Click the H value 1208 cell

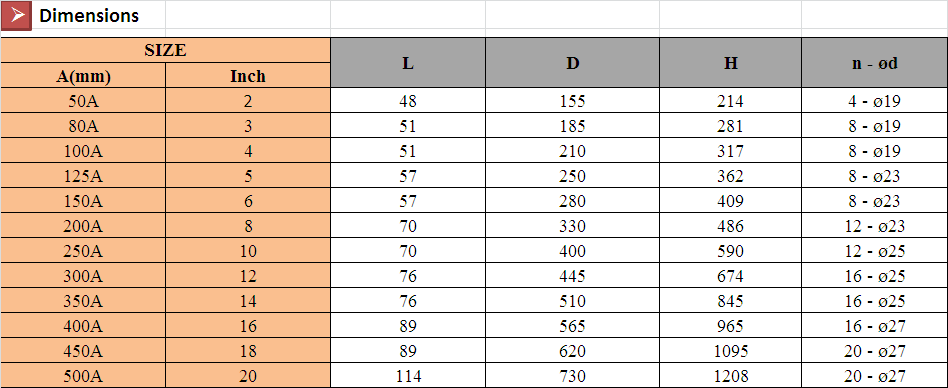pyautogui.click(x=730, y=377)
